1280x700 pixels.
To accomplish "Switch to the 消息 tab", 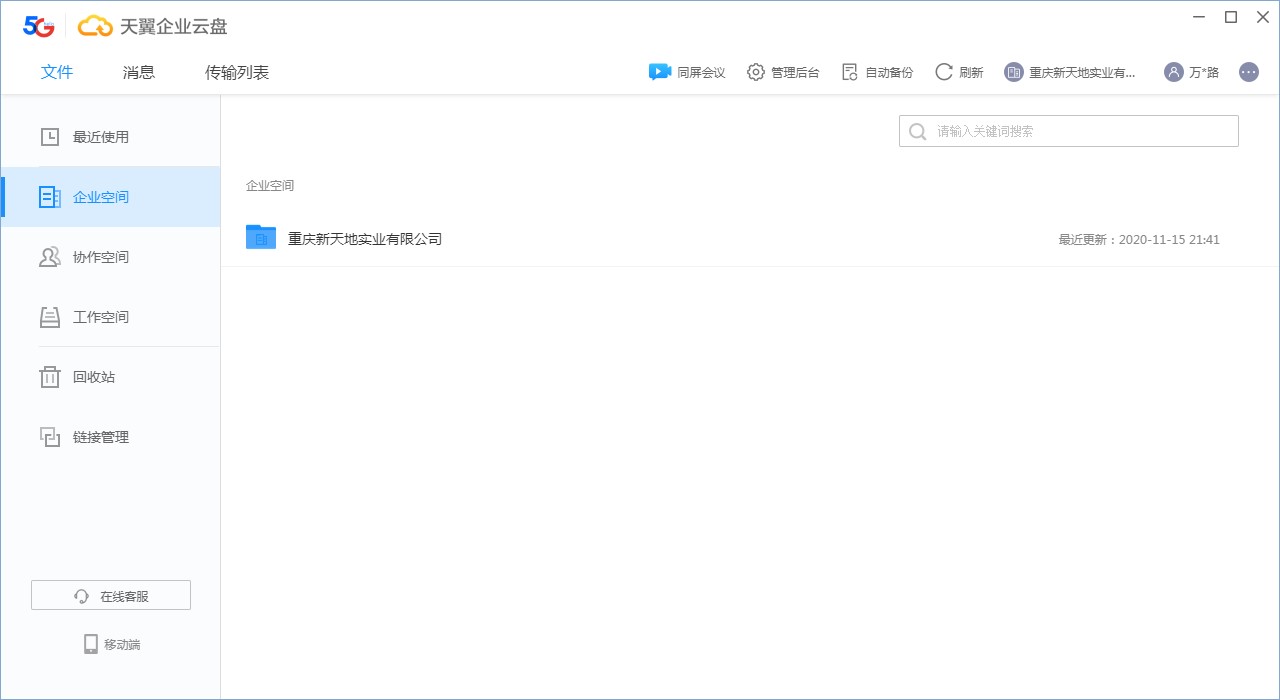I will point(139,72).
